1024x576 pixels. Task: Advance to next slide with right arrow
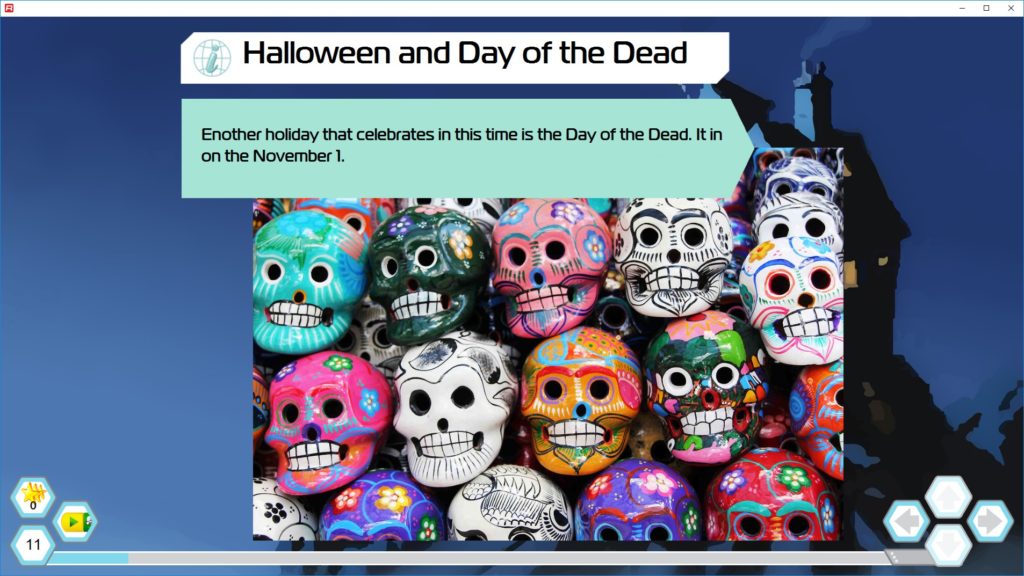tap(990, 521)
